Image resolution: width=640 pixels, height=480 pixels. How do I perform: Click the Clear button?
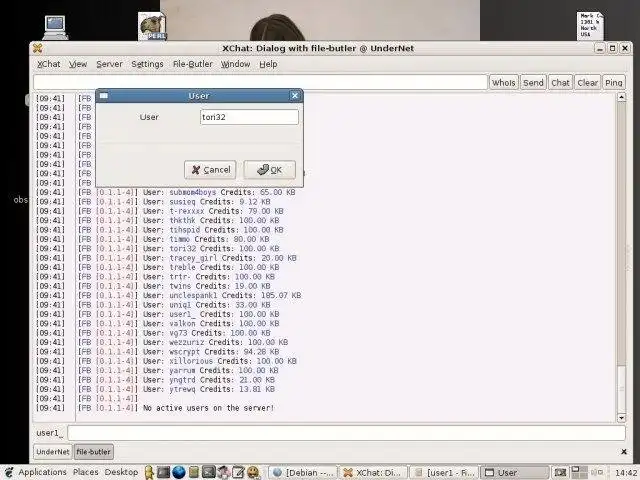click(x=587, y=82)
